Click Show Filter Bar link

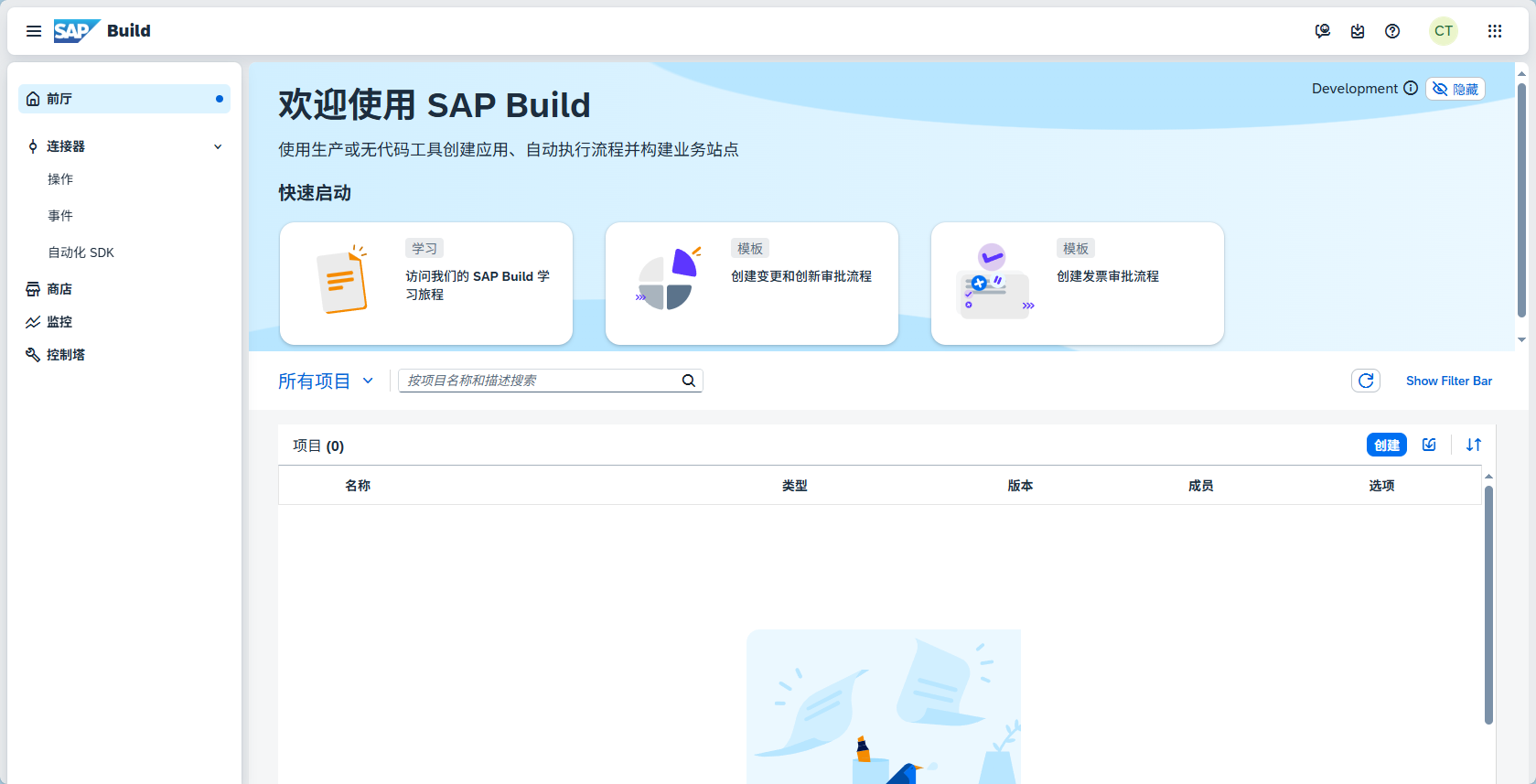coord(1449,381)
